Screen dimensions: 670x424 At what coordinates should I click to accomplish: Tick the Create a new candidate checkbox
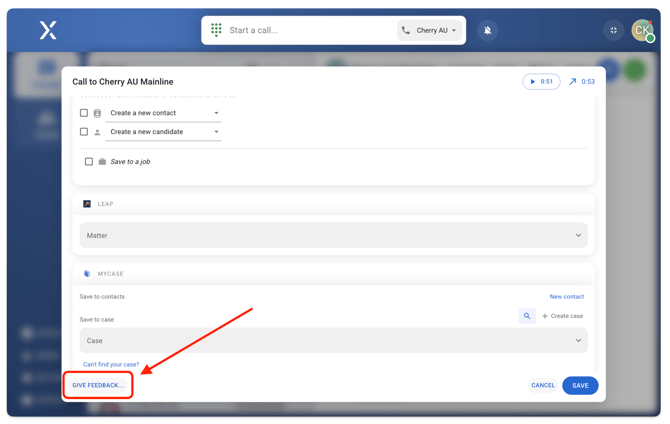[x=84, y=132]
